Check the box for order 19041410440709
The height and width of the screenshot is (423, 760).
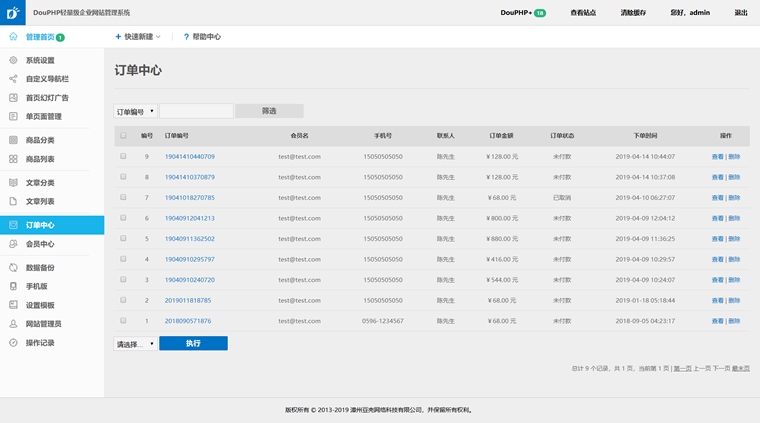click(x=123, y=156)
